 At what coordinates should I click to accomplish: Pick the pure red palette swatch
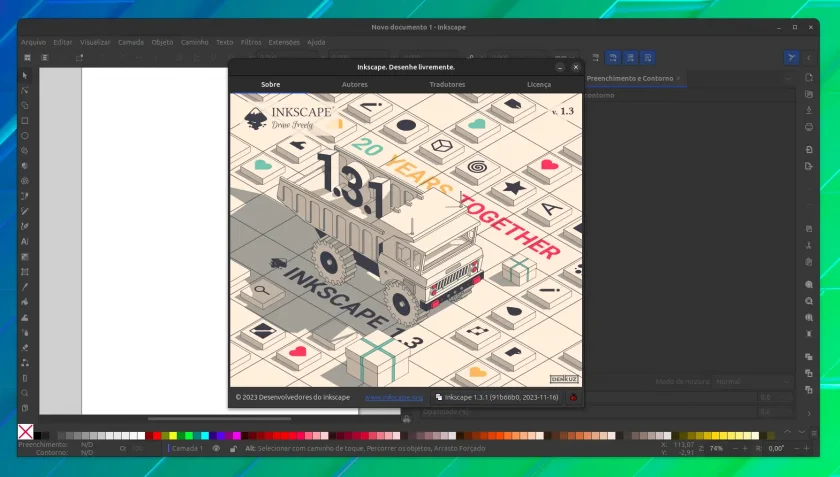click(157, 436)
